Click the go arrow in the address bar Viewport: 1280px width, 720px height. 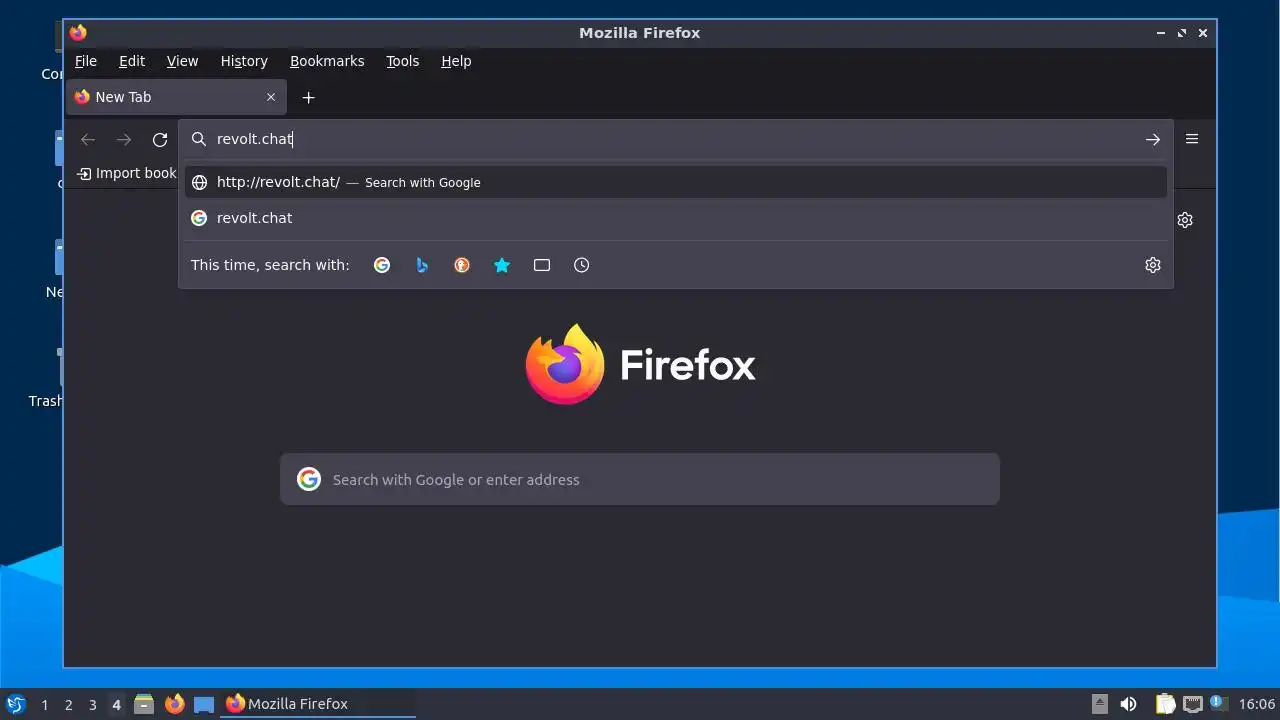tap(1153, 140)
